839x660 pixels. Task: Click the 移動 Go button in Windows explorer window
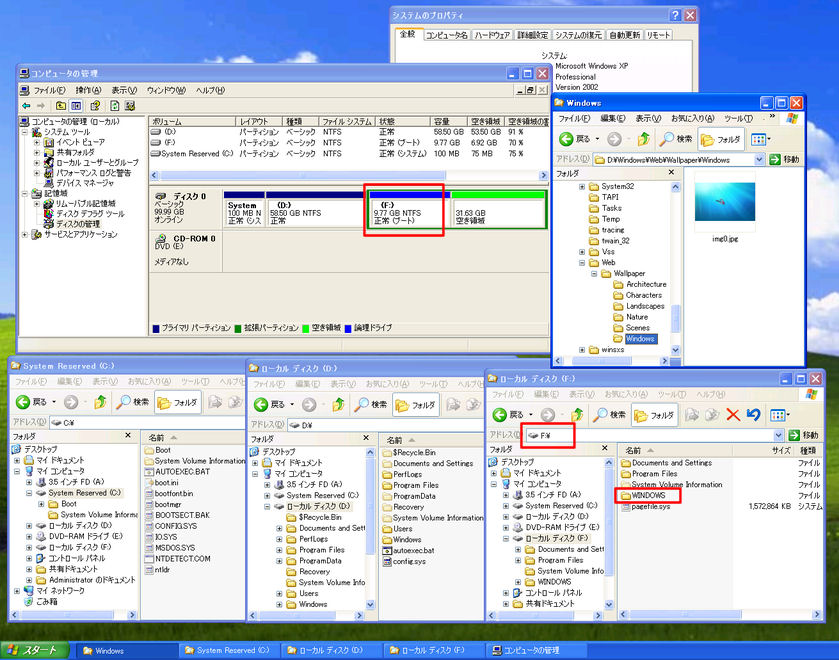[784, 160]
